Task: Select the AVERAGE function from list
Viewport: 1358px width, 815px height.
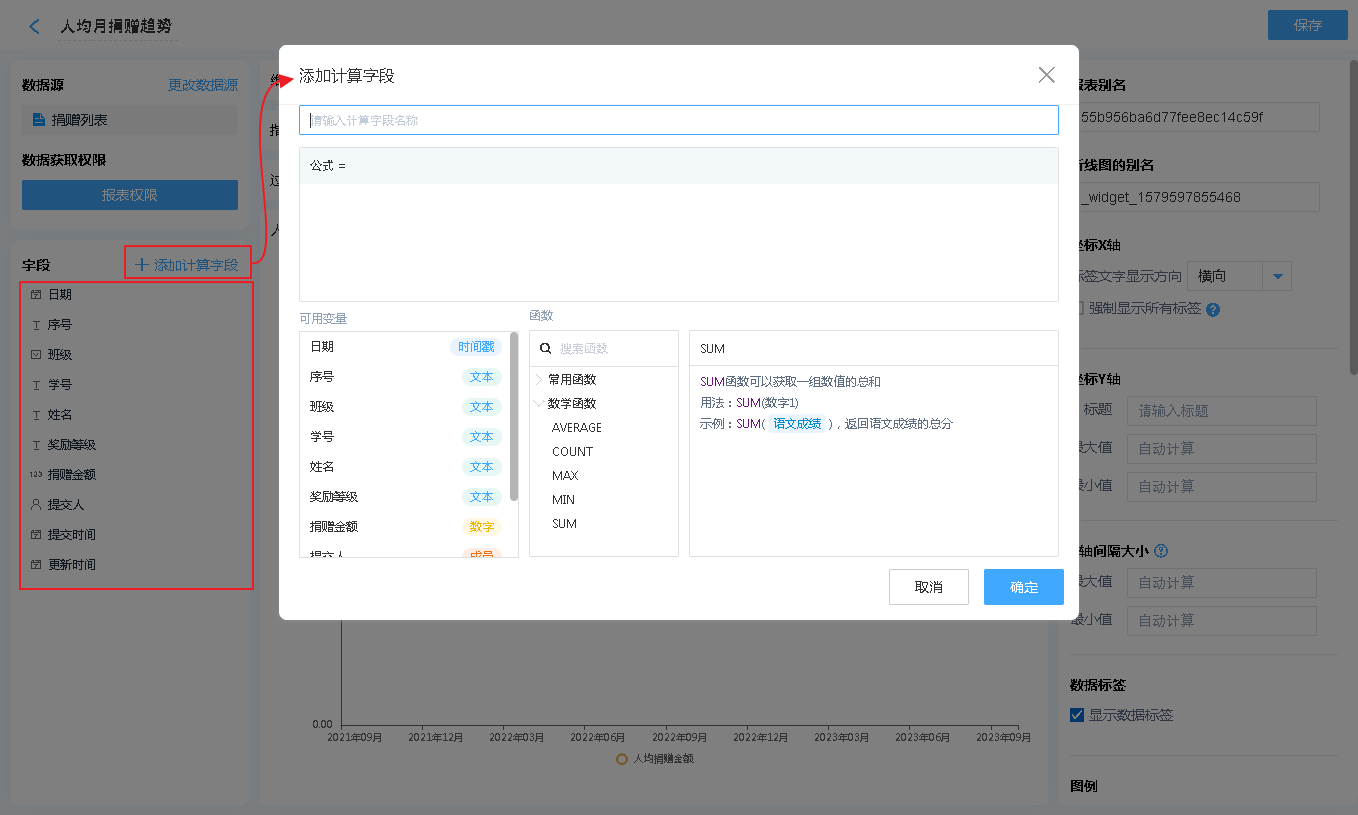Action: click(x=577, y=428)
